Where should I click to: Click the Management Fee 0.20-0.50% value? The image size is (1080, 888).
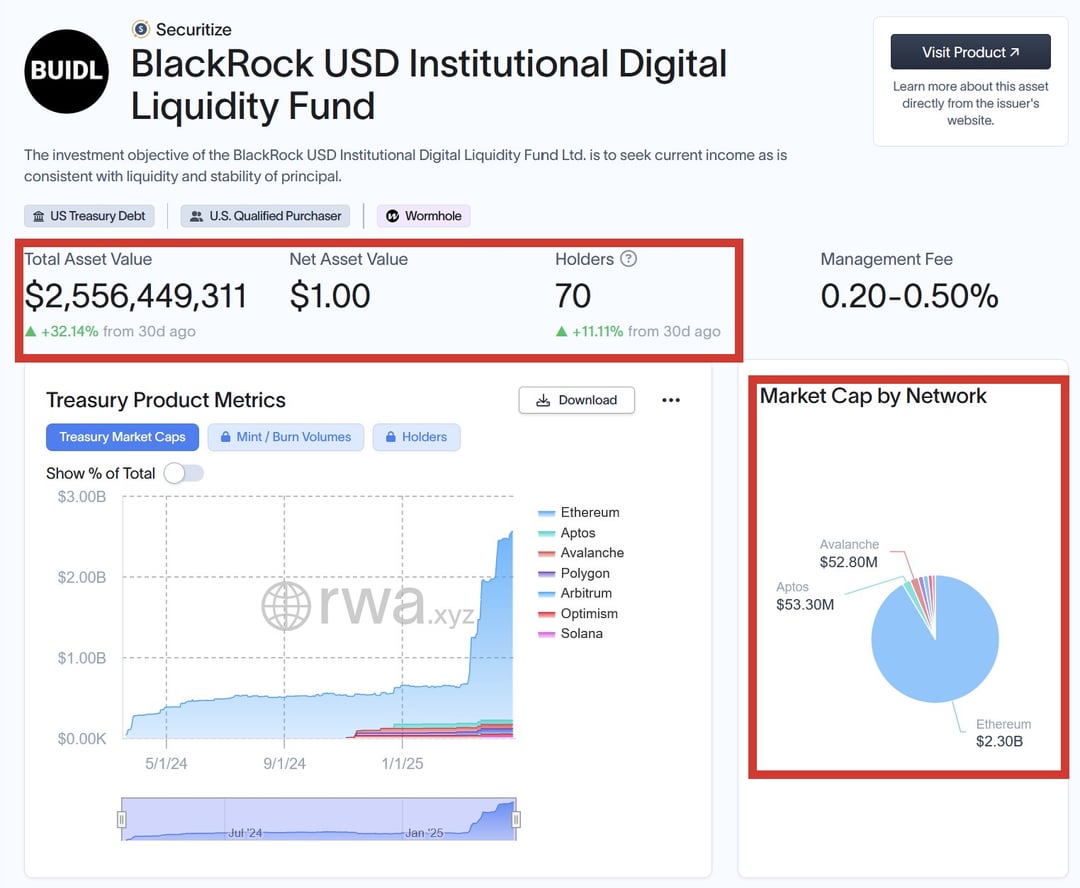[x=909, y=296]
